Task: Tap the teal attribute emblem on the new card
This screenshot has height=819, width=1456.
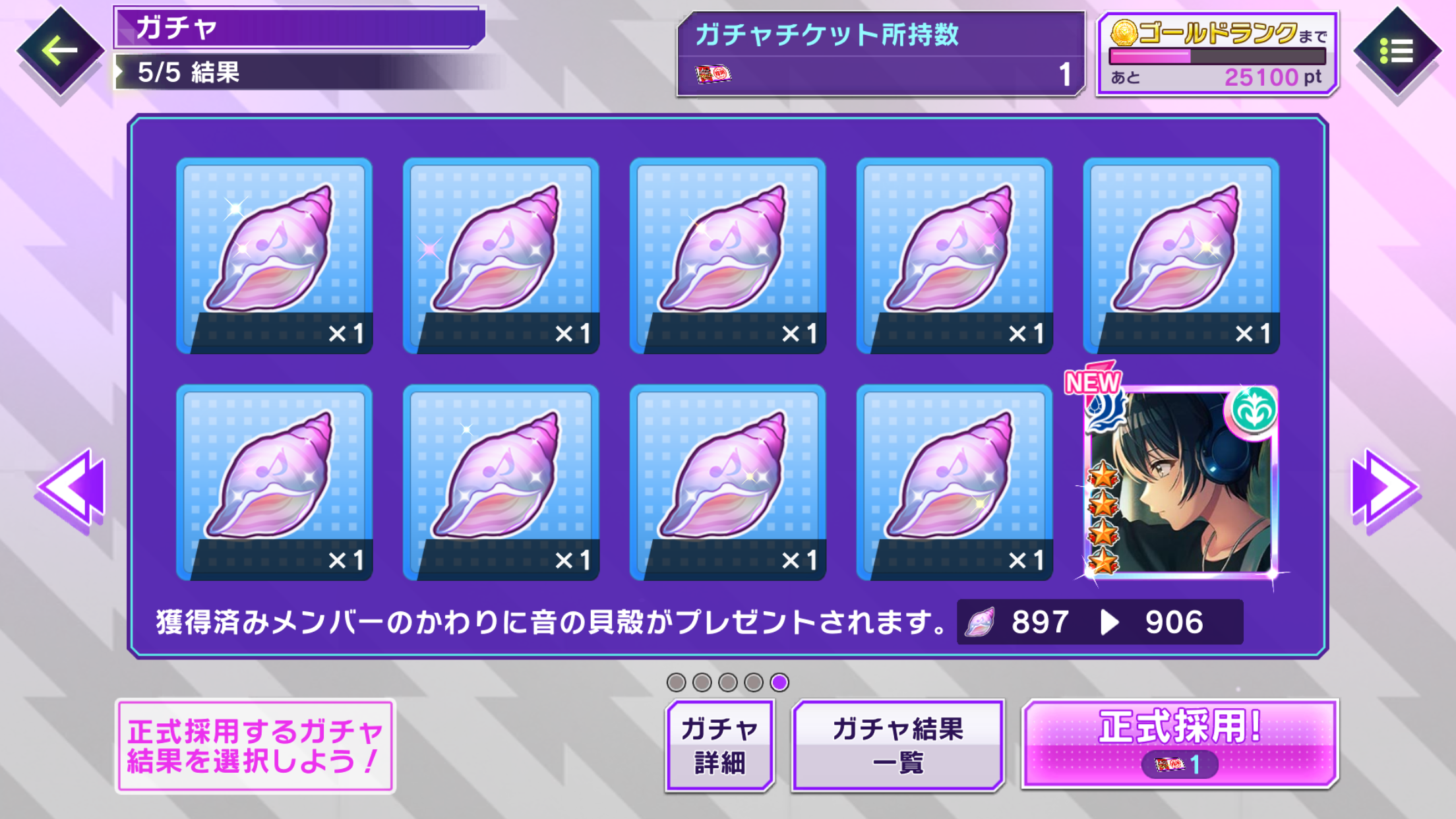Action: (1252, 411)
